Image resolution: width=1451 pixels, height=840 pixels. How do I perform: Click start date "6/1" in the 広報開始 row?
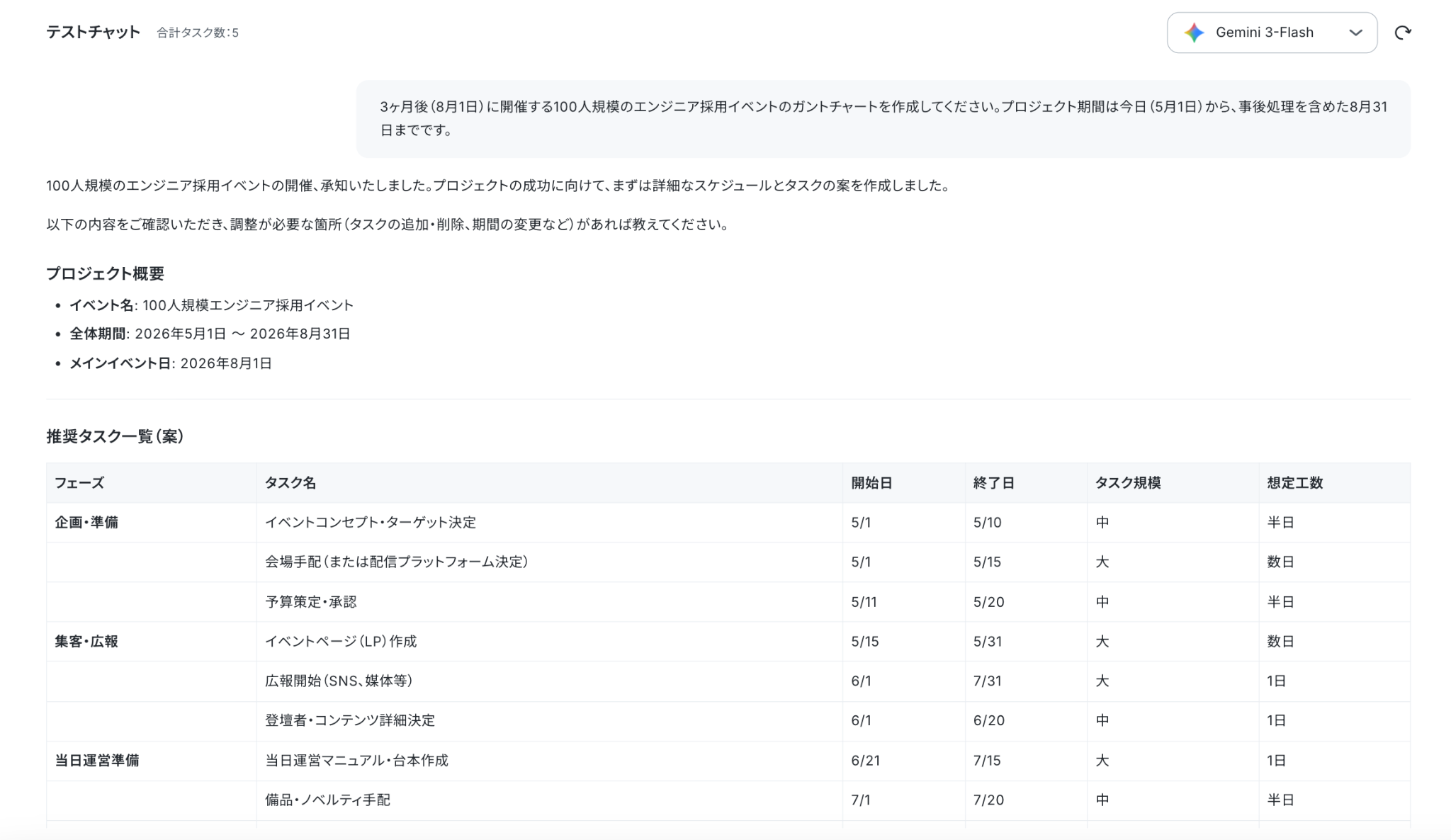tap(862, 681)
